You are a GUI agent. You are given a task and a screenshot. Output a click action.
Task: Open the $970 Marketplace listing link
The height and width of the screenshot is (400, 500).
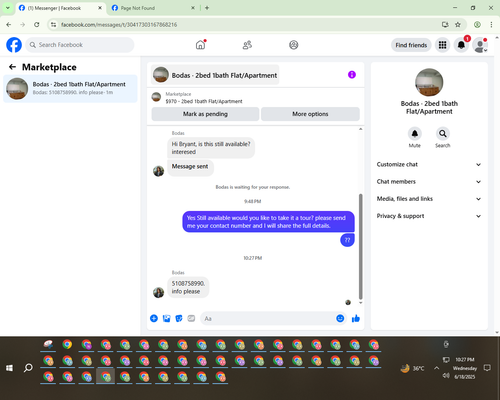pos(204,101)
